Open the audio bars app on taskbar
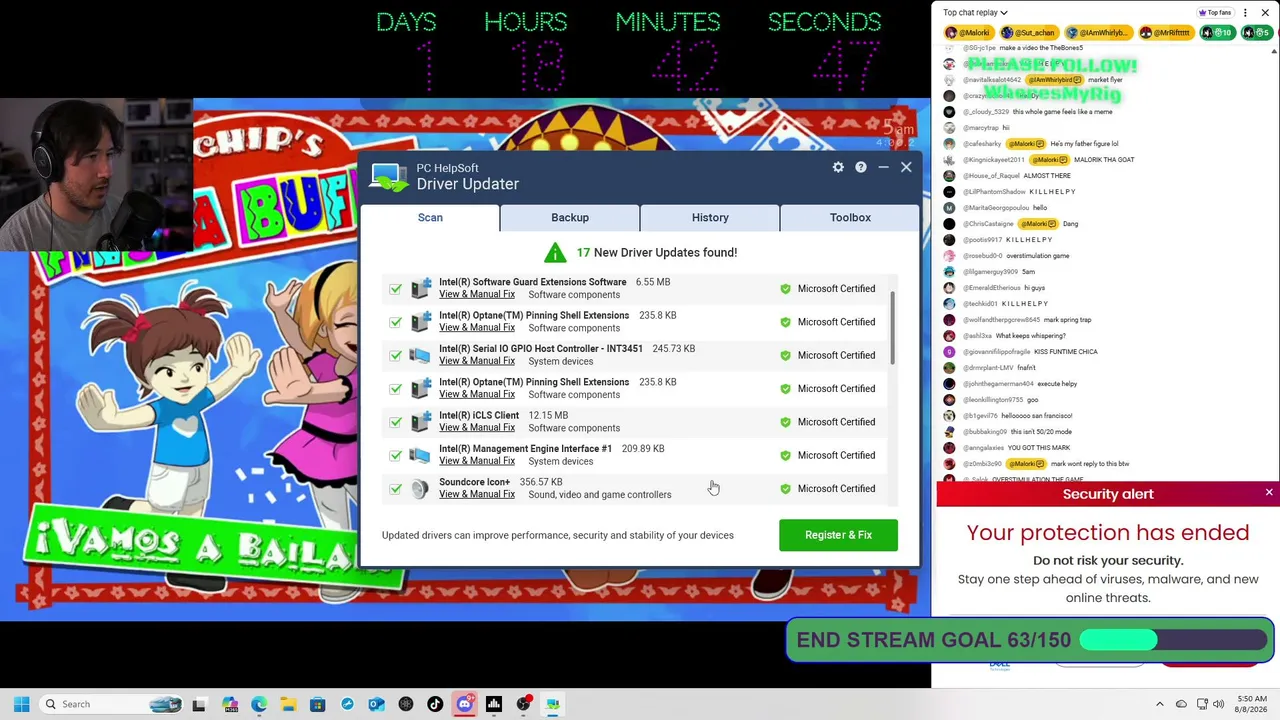The width and height of the screenshot is (1280, 720). [494, 704]
